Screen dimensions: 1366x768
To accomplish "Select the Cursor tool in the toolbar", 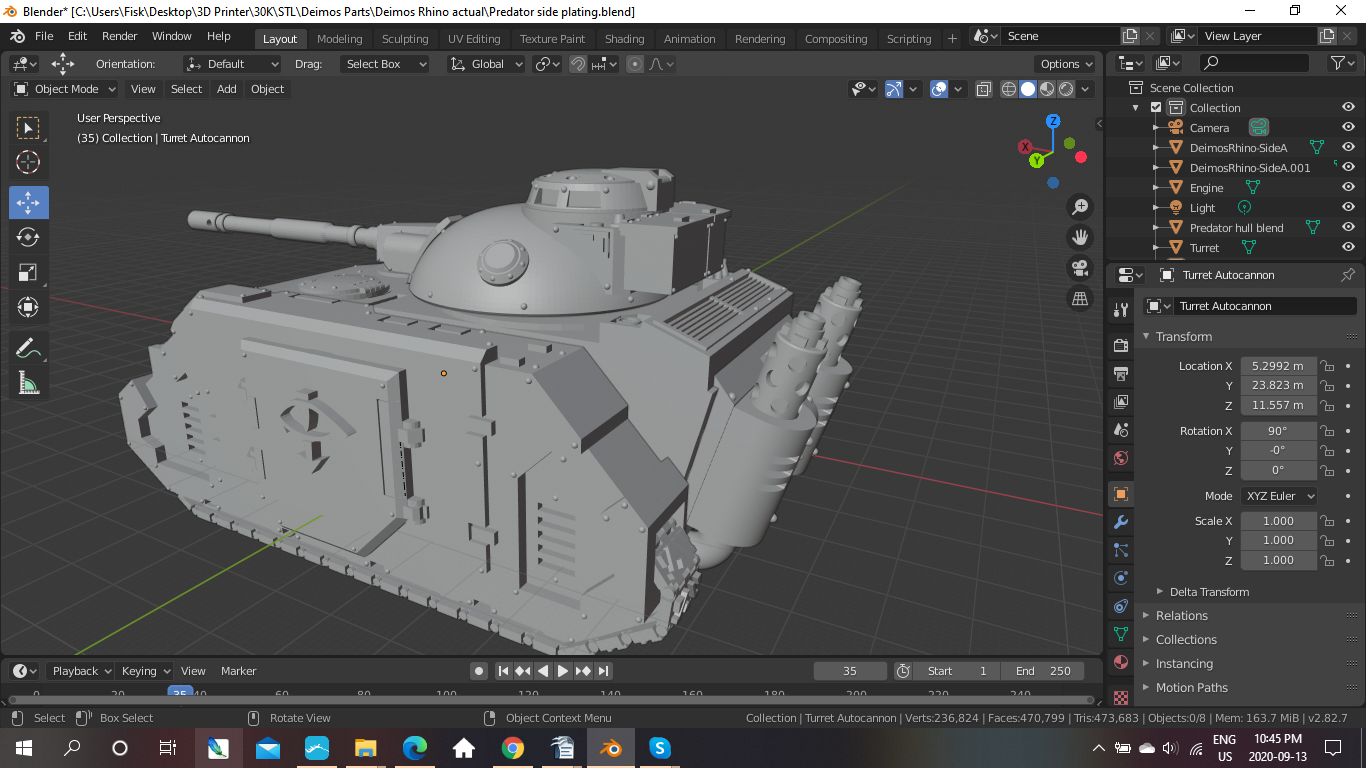I will pyautogui.click(x=28, y=163).
